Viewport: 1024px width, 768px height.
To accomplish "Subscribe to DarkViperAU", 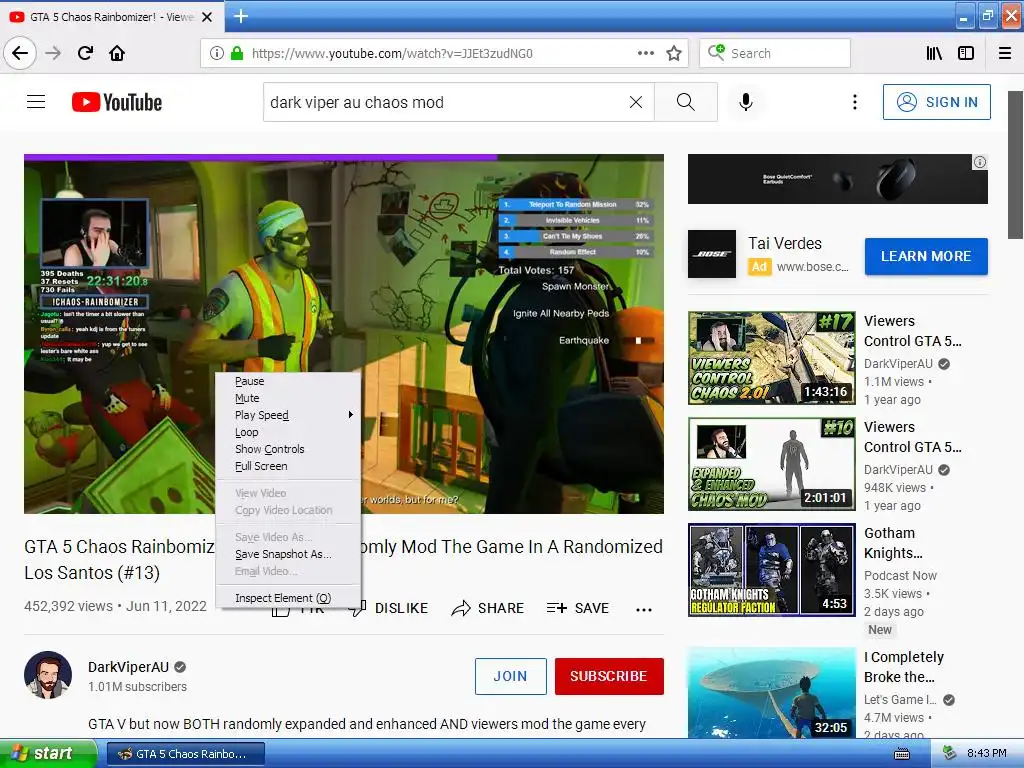I will [x=609, y=677].
